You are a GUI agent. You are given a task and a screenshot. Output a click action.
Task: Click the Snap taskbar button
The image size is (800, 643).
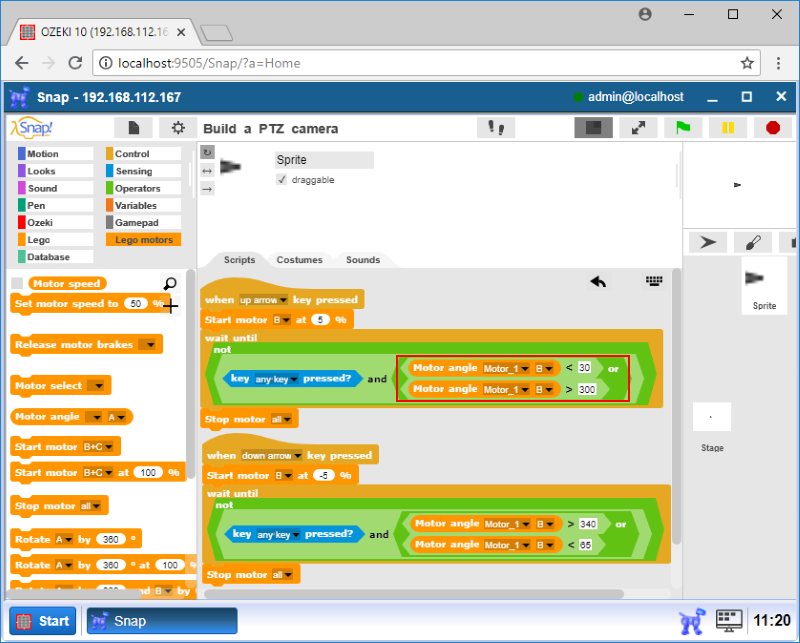(x=162, y=621)
